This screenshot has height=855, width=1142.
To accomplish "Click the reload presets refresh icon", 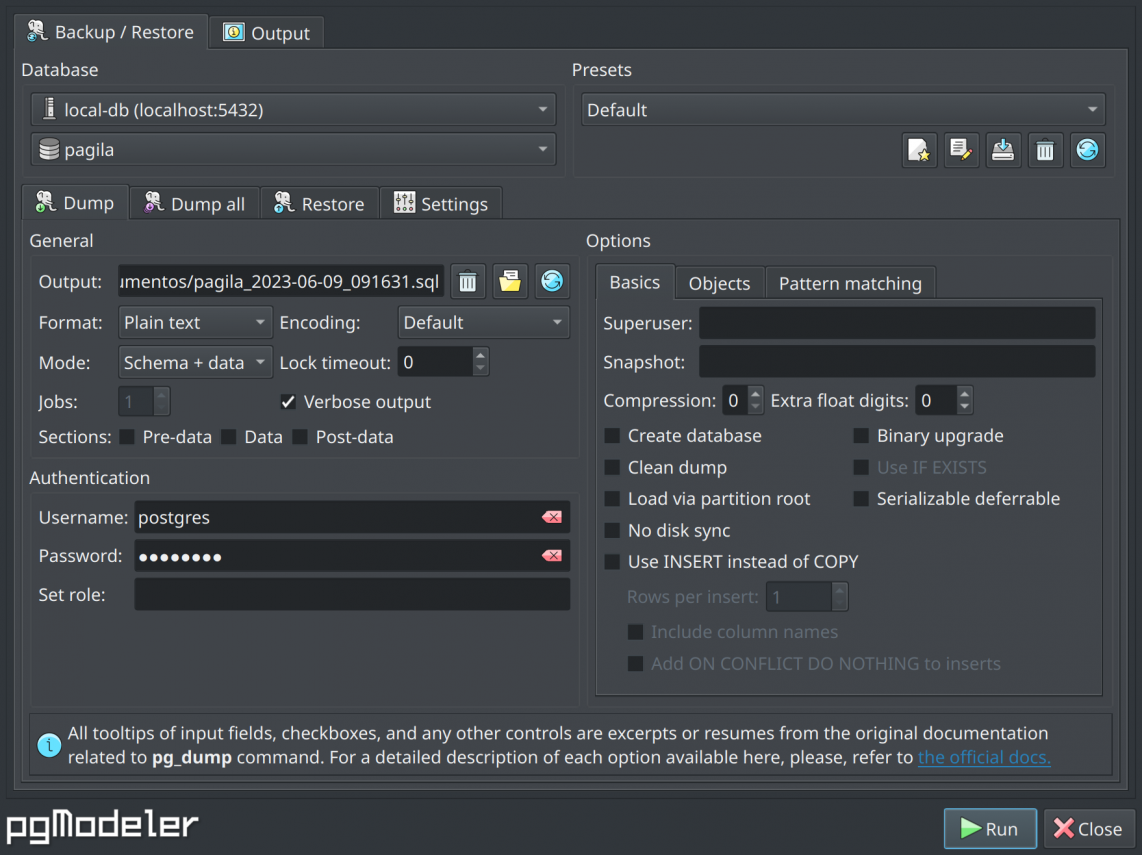I will 1087,150.
